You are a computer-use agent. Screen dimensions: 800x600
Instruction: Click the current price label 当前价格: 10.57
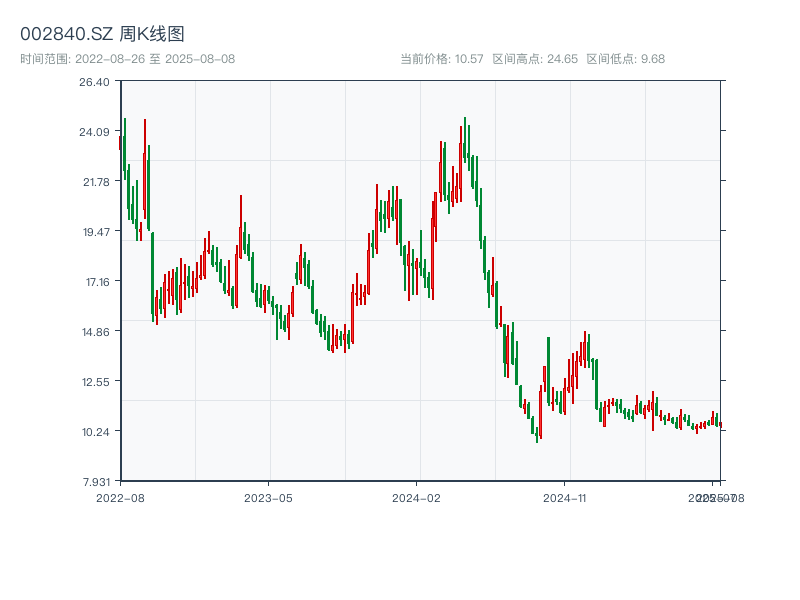[442, 59]
